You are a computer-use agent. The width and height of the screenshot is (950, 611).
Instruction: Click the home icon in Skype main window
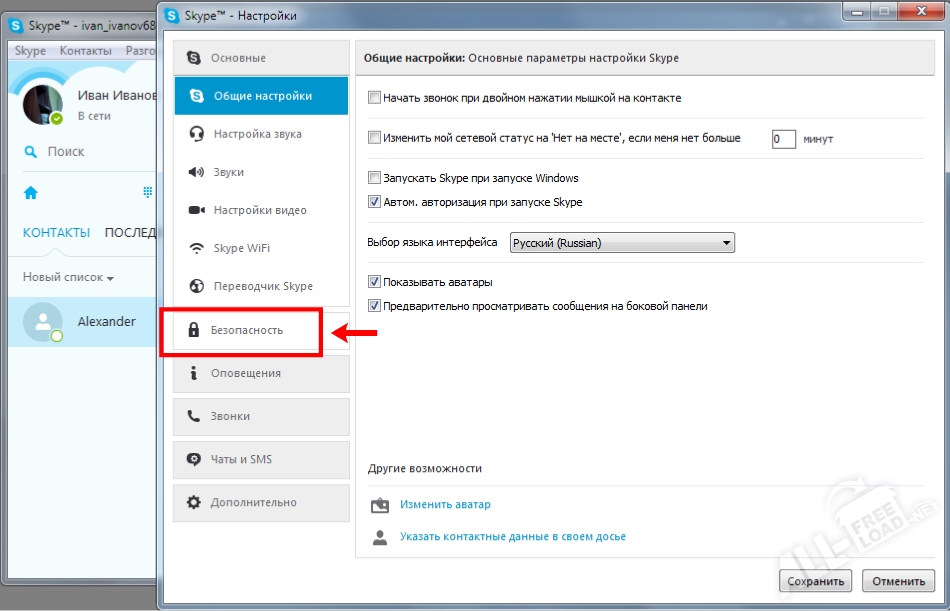tap(31, 192)
